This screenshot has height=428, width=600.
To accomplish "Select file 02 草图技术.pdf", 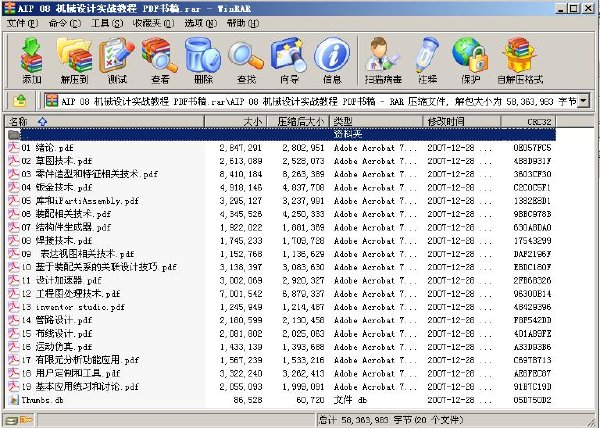I will pos(57,161).
